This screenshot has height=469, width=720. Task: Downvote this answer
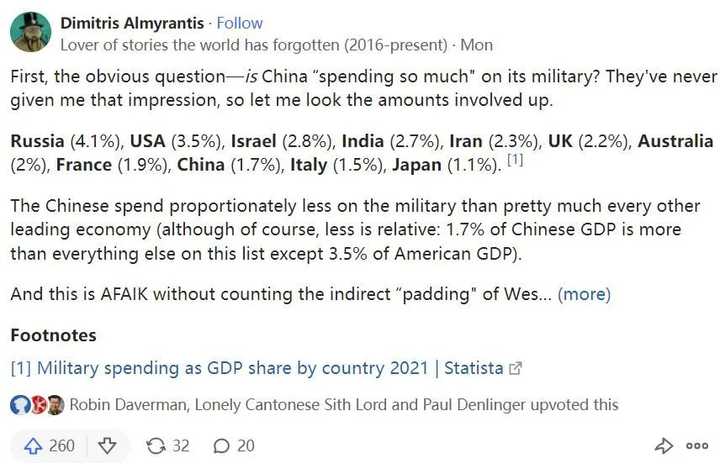[x=107, y=446]
